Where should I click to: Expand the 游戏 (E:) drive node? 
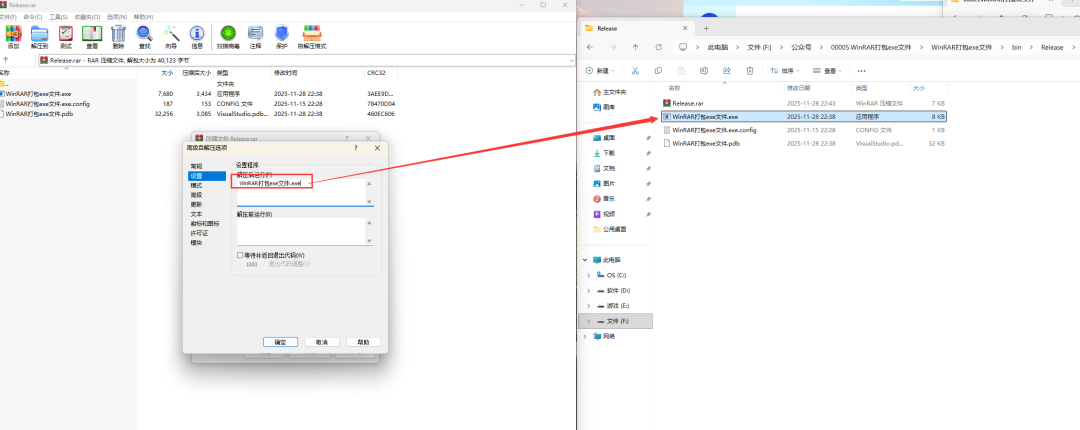[588, 305]
